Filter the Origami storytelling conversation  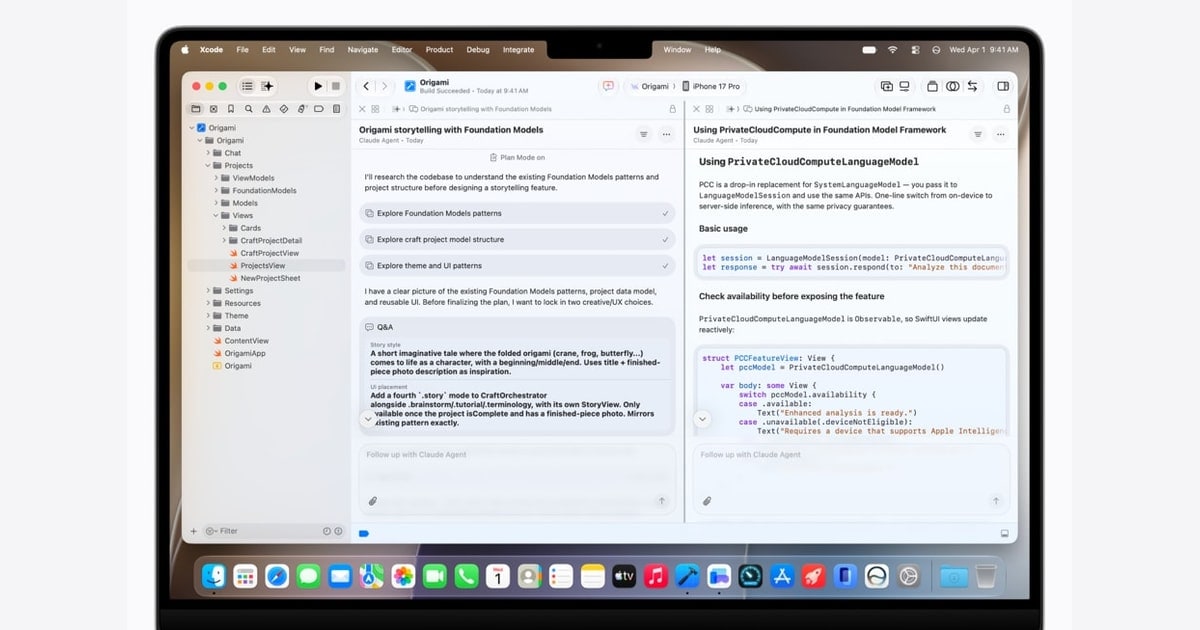(x=643, y=134)
